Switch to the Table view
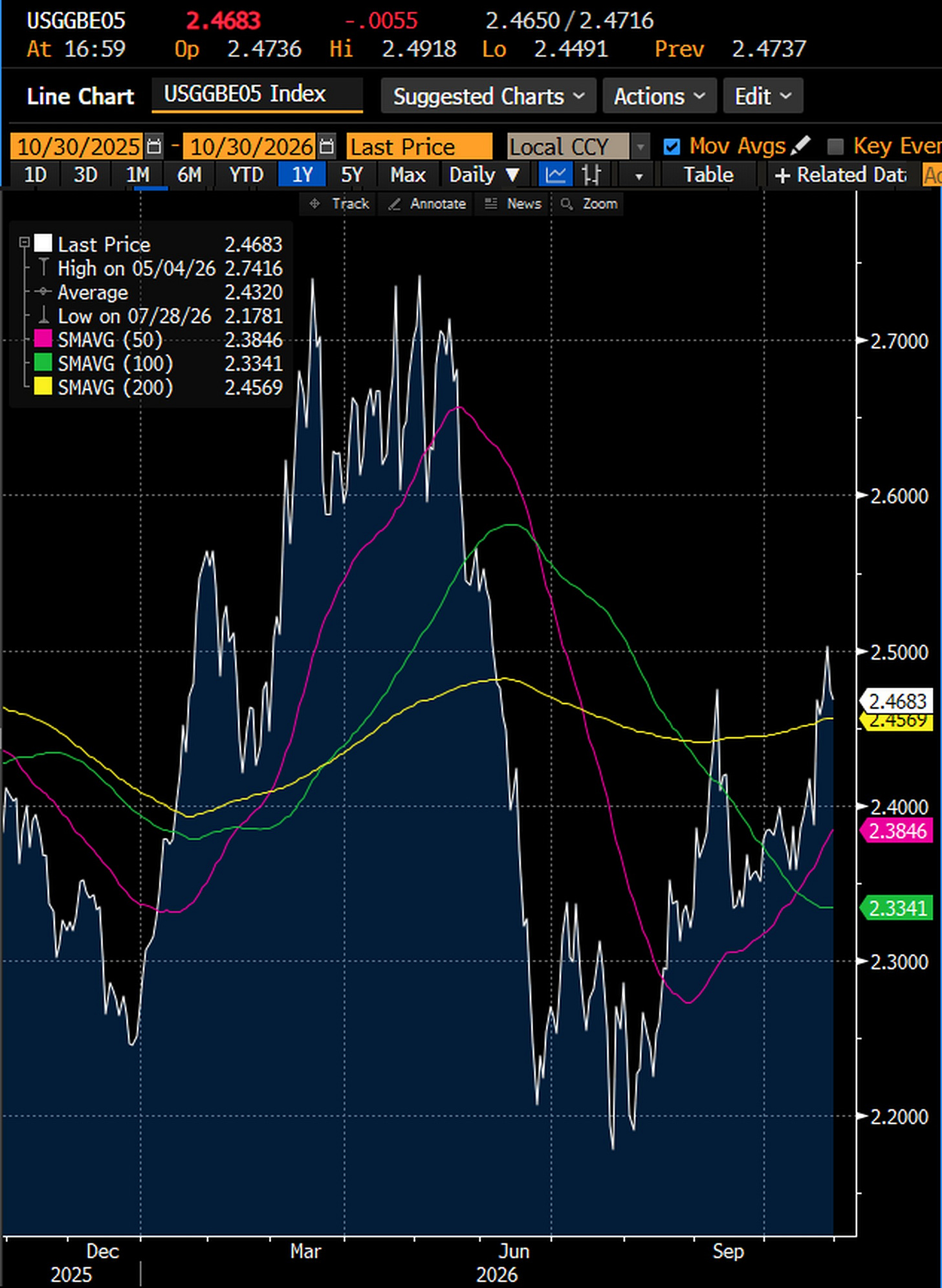 (708, 175)
